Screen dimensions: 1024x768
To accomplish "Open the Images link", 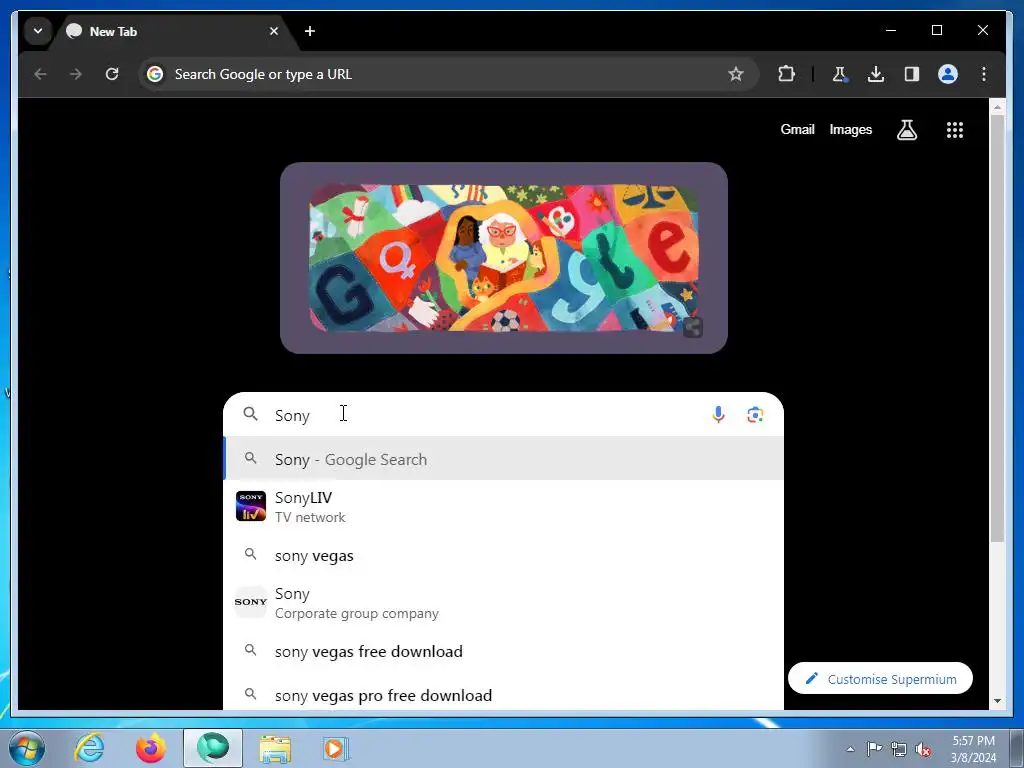I will [x=850, y=129].
